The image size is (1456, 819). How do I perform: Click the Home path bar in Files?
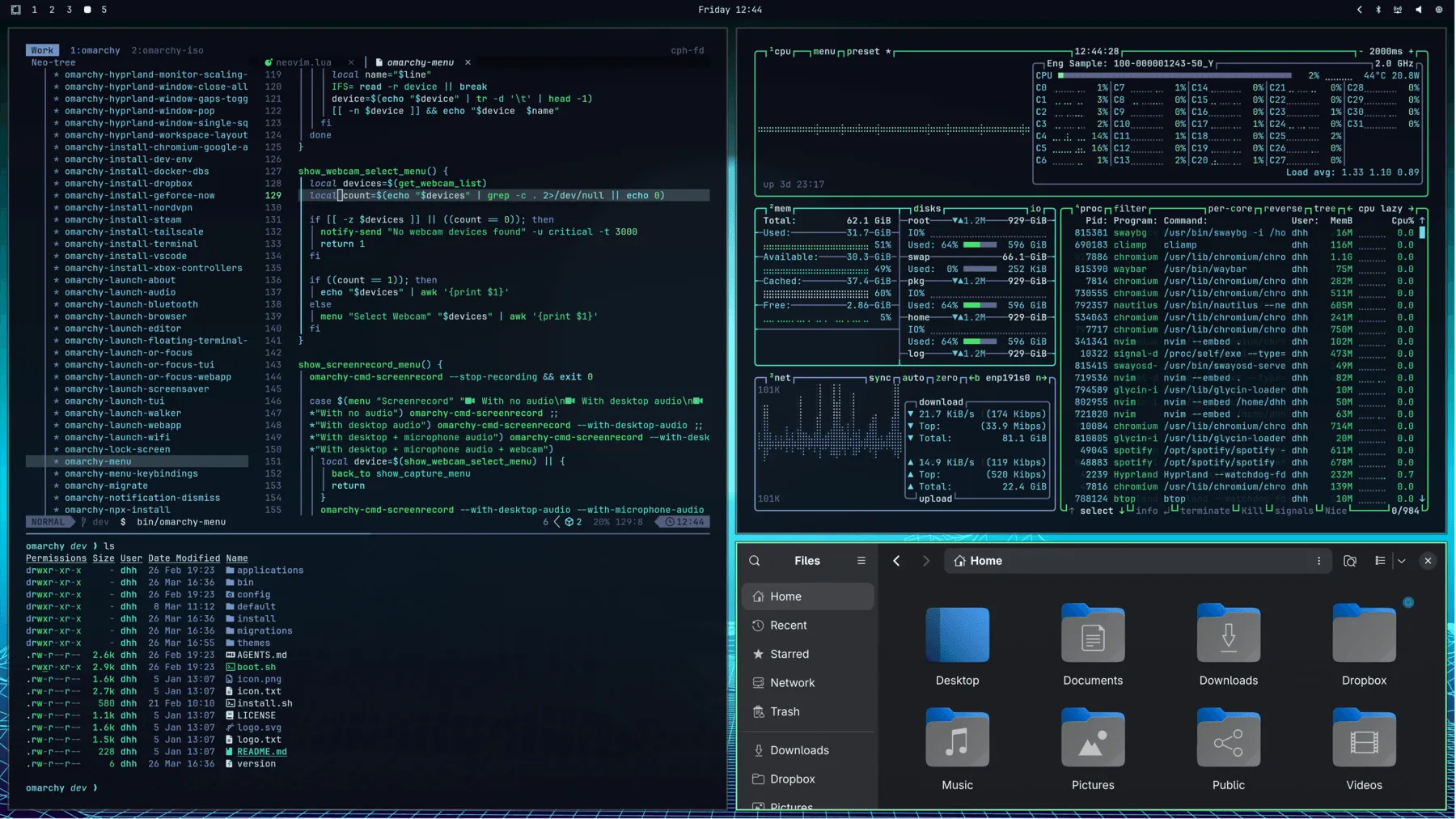pos(1137,561)
